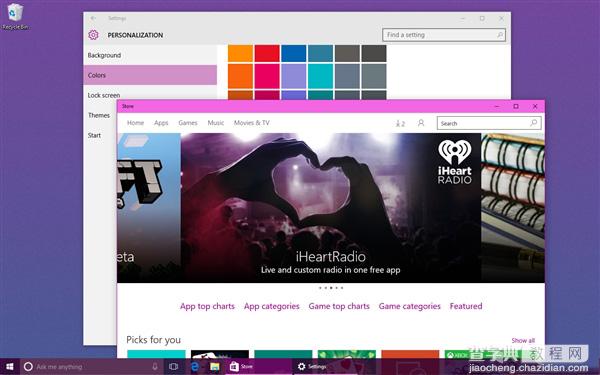This screenshot has width=600, height=375.
Task: Open the orange Picks for you tile
Action: point(410,354)
